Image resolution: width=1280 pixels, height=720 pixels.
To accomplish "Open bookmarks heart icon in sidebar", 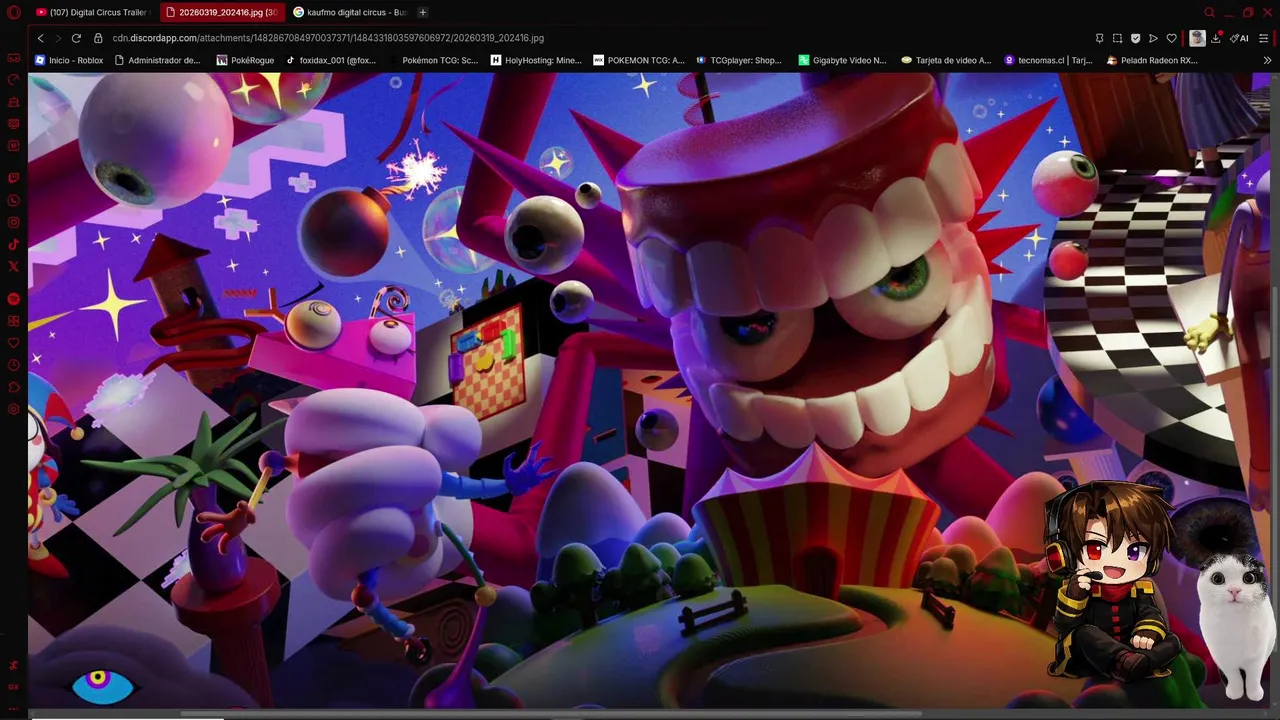I will (x=14, y=343).
